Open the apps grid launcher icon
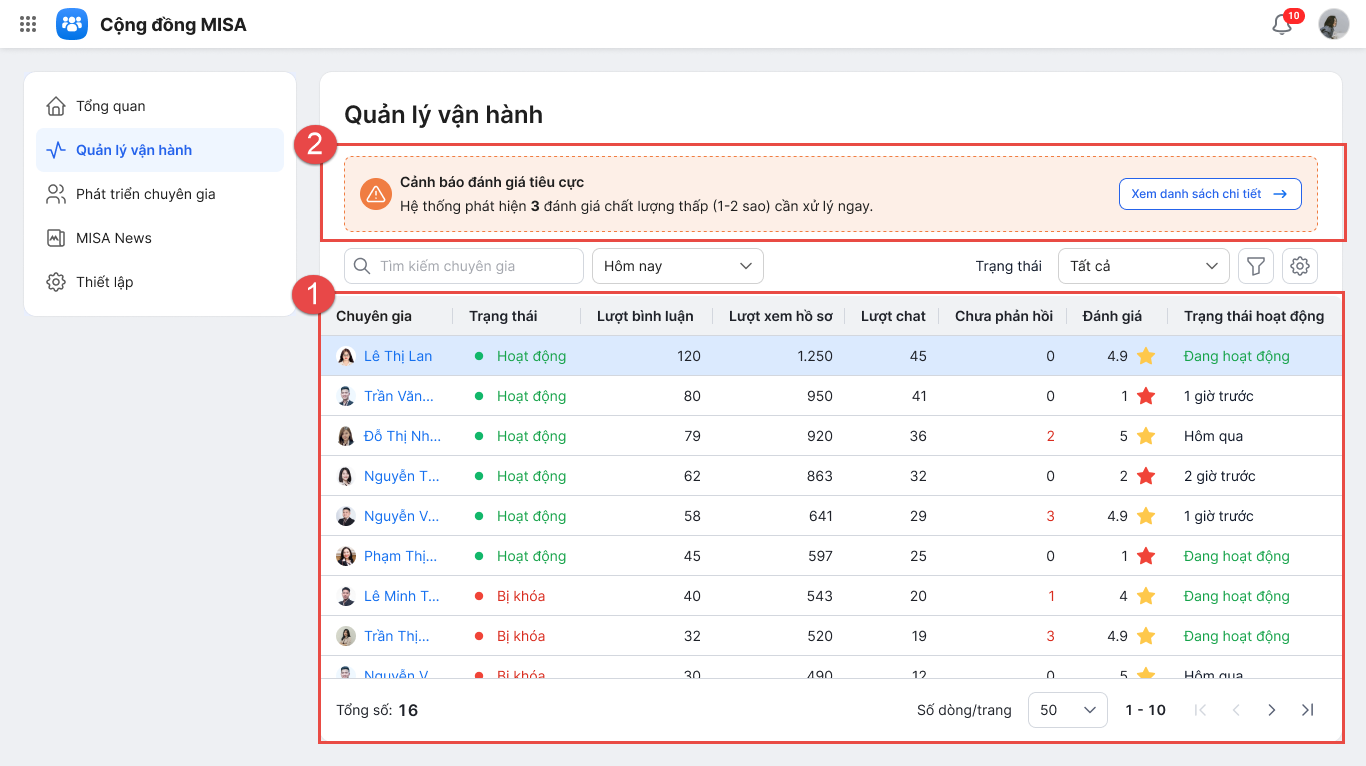This screenshot has width=1366, height=766. click(28, 24)
